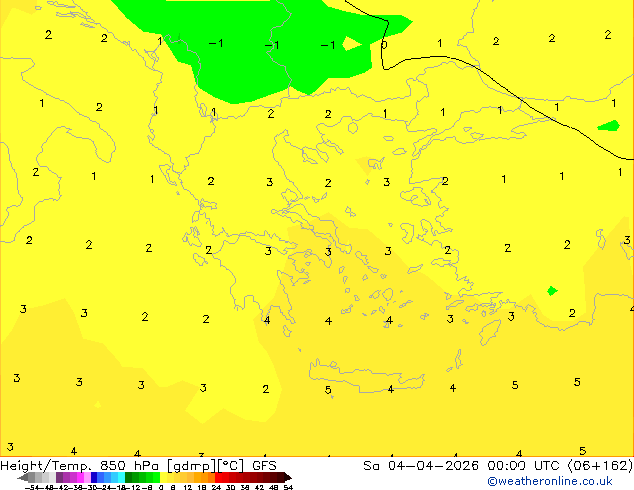Pick the bright red segment above label 24
Viewport: 634px width, 490px height.
pyautogui.click(x=218, y=477)
